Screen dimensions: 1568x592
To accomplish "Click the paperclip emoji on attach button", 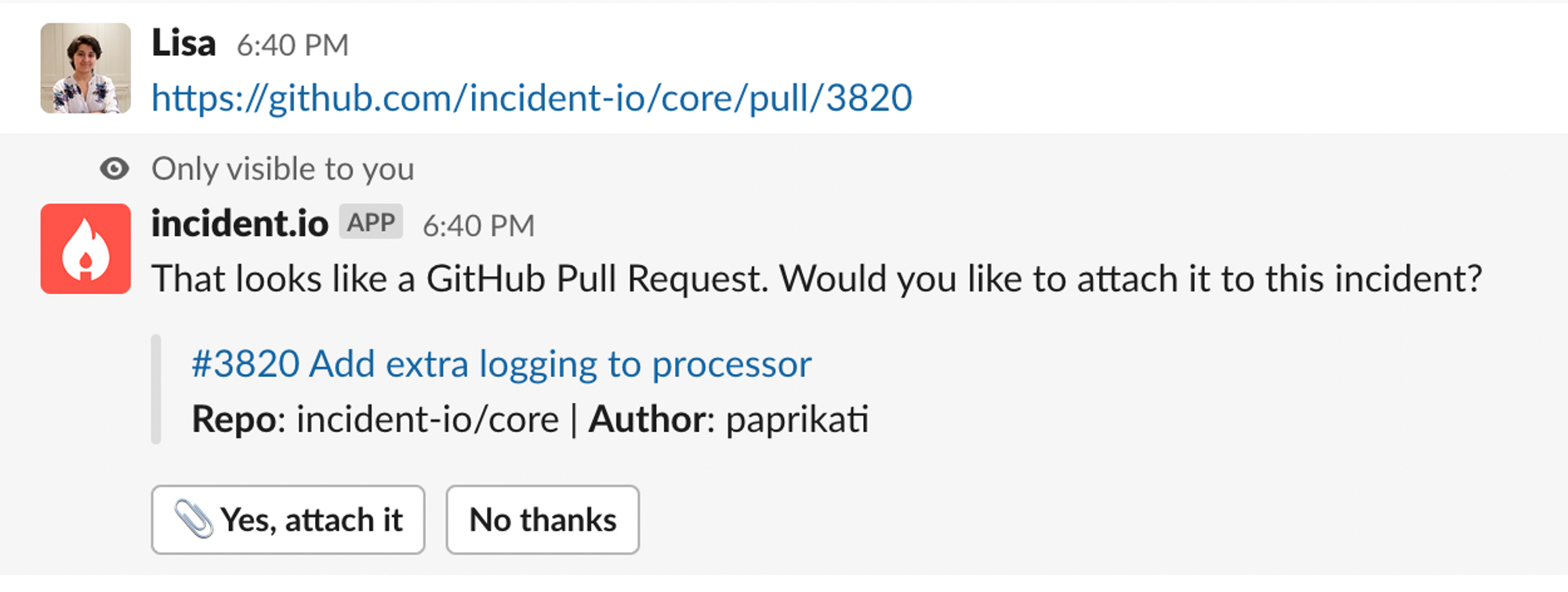I will [194, 519].
